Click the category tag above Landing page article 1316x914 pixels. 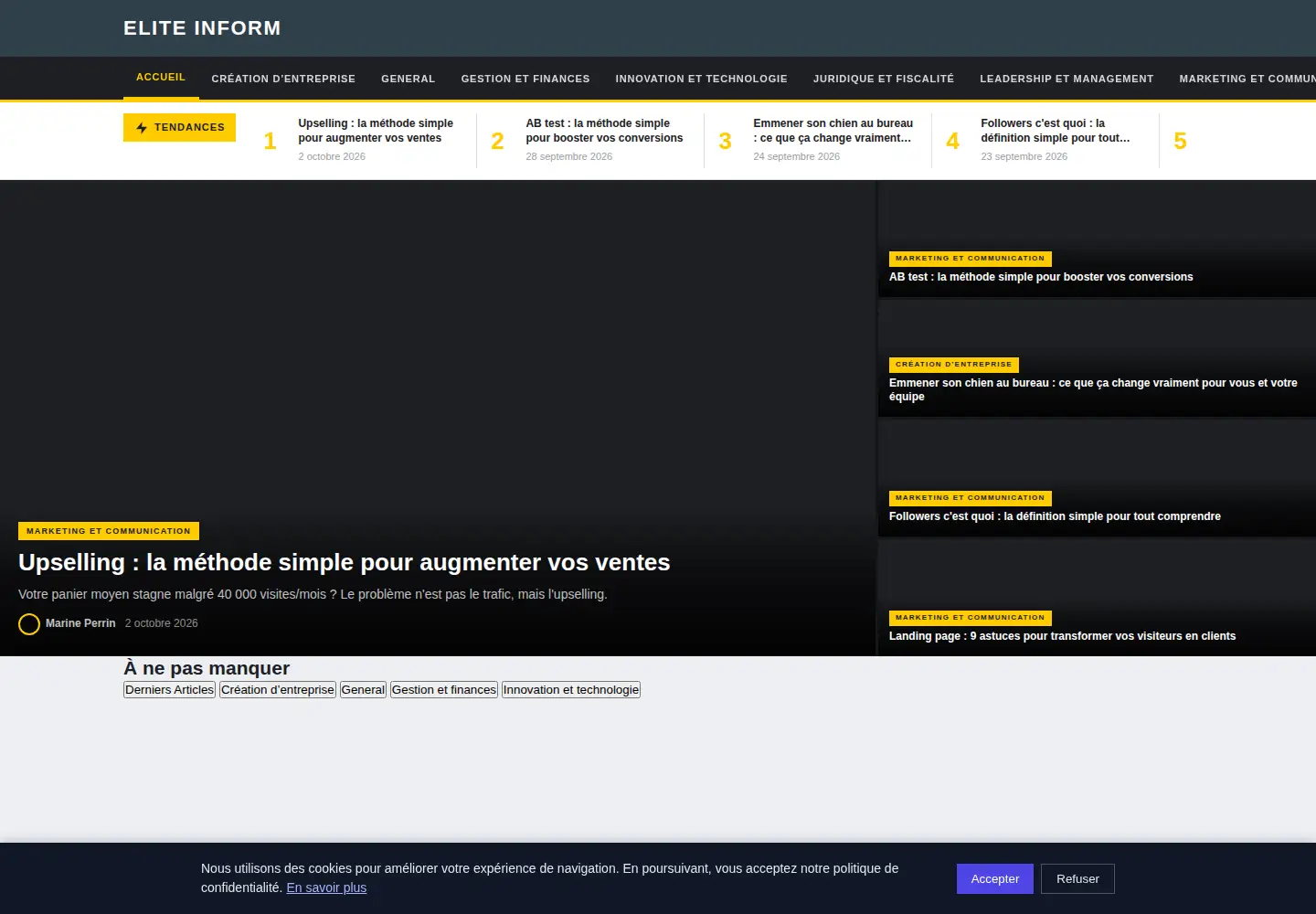tap(971, 618)
